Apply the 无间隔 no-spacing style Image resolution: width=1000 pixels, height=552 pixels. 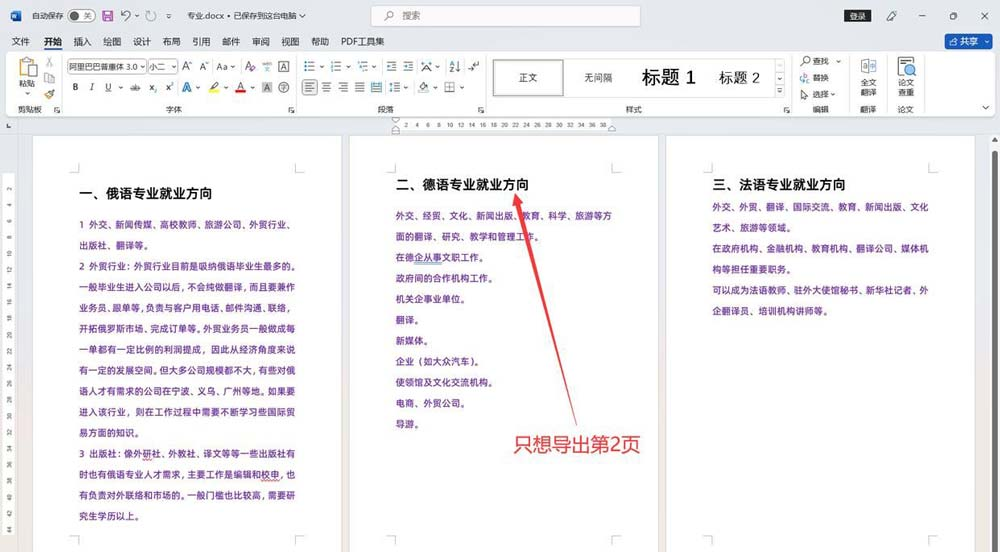(598, 78)
